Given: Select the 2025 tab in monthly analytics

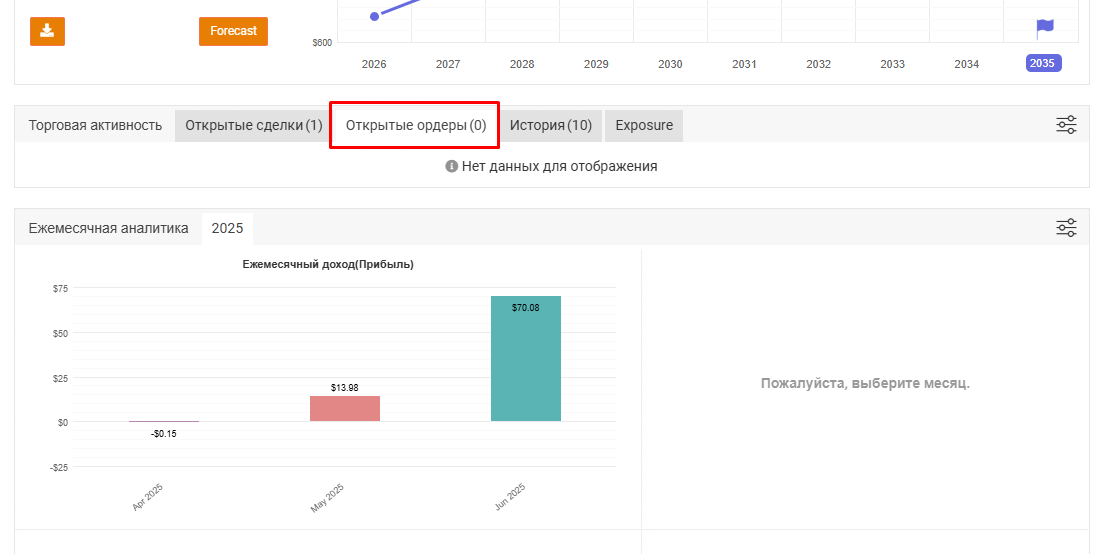Looking at the screenshot, I should tap(227, 229).
